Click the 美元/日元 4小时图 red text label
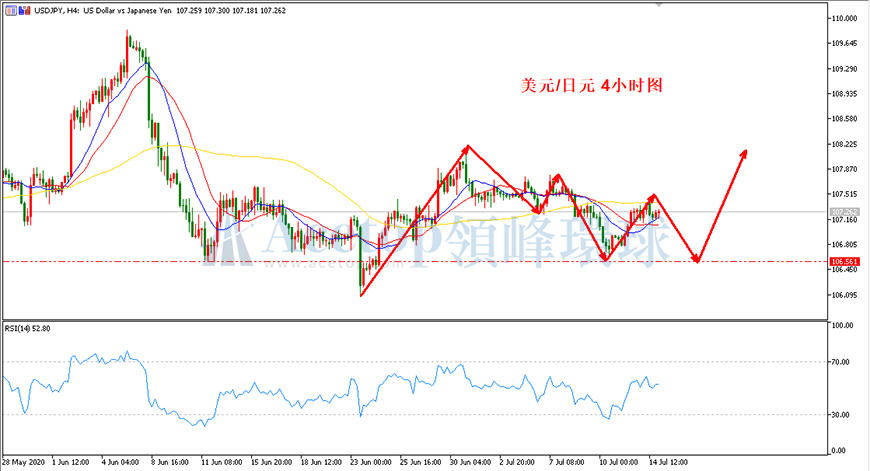The height and width of the screenshot is (471, 870). (591, 85)
